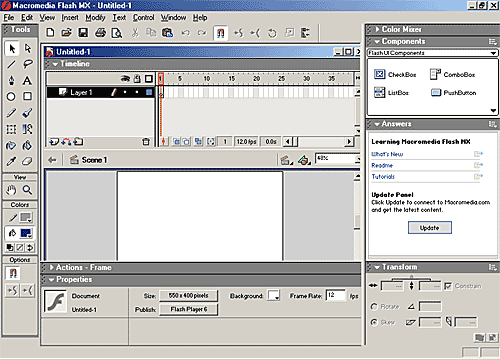
Task: Delete layer with trash can icon
Action: point(146,142)
